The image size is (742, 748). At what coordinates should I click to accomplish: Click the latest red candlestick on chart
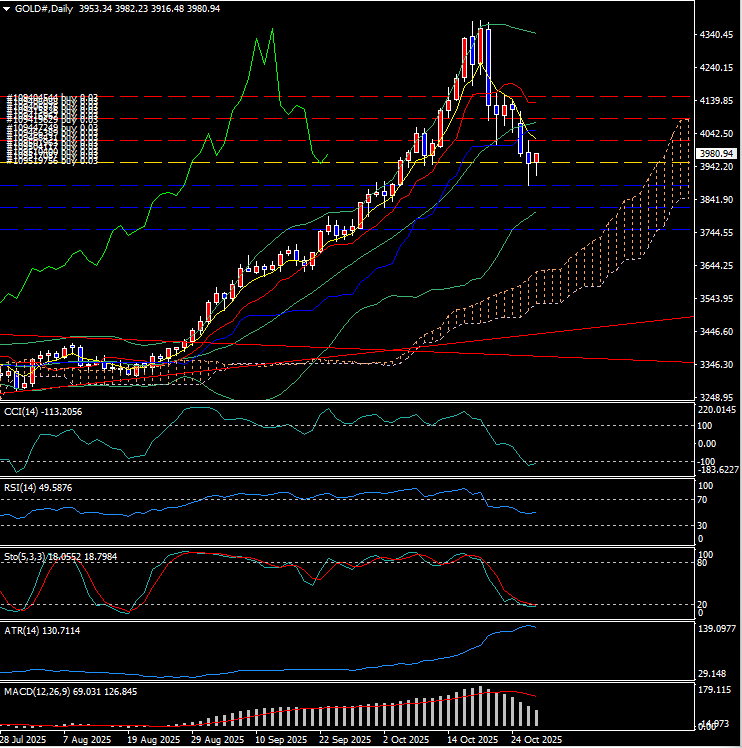pyautogui.click(x=537, y=160)
